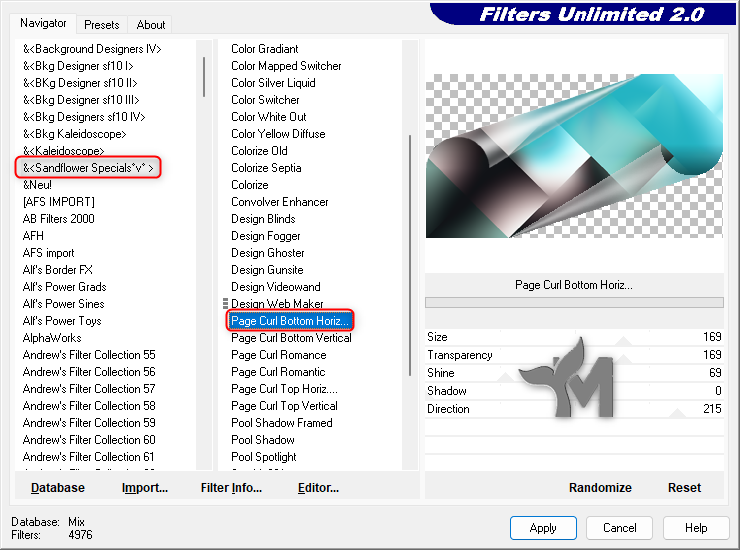This screenshot has width=740, height=550.
Task: Choose the Design Ghoster filter
Action: 268,253
